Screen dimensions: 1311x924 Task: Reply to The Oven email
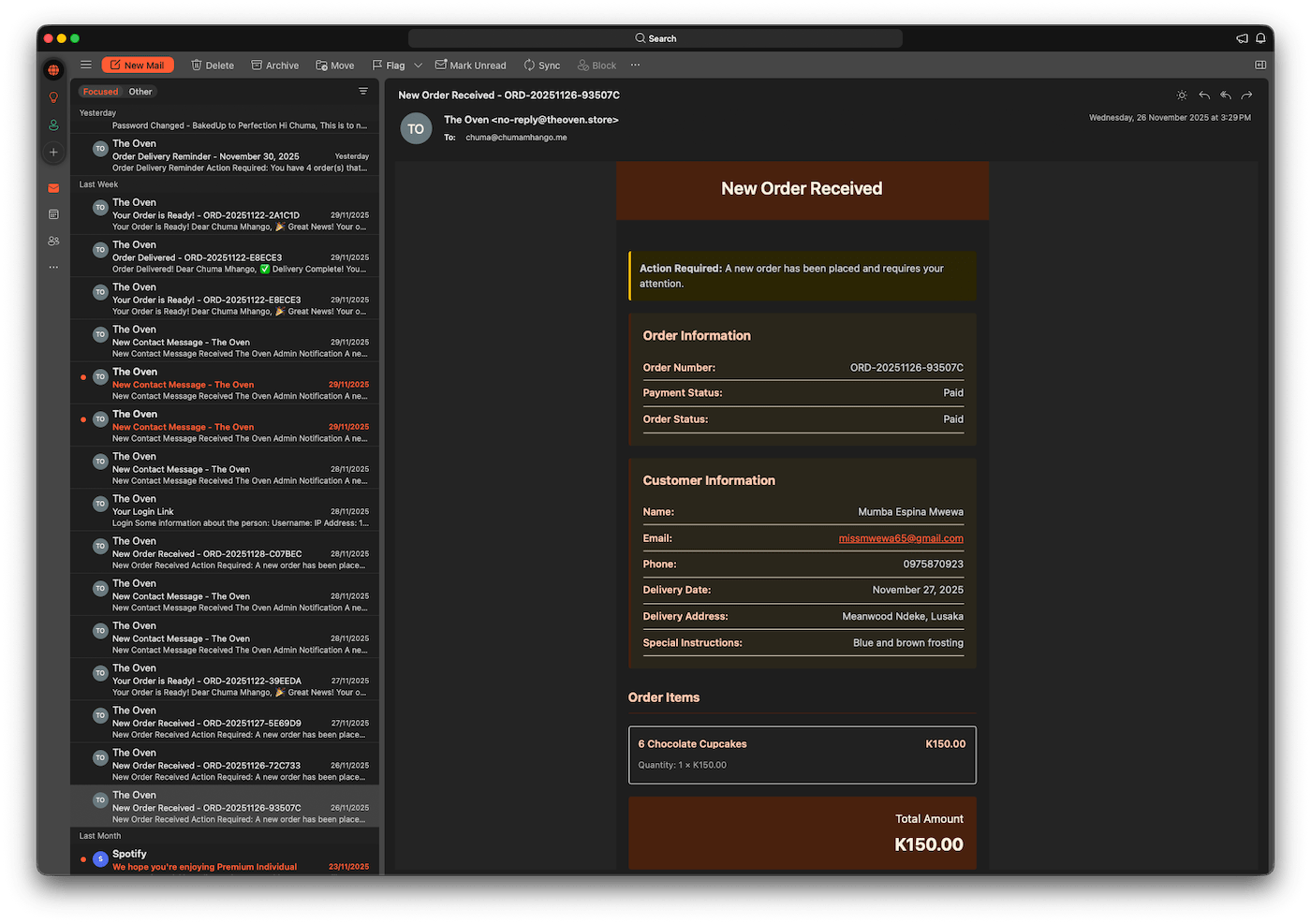pos(1204,95)
